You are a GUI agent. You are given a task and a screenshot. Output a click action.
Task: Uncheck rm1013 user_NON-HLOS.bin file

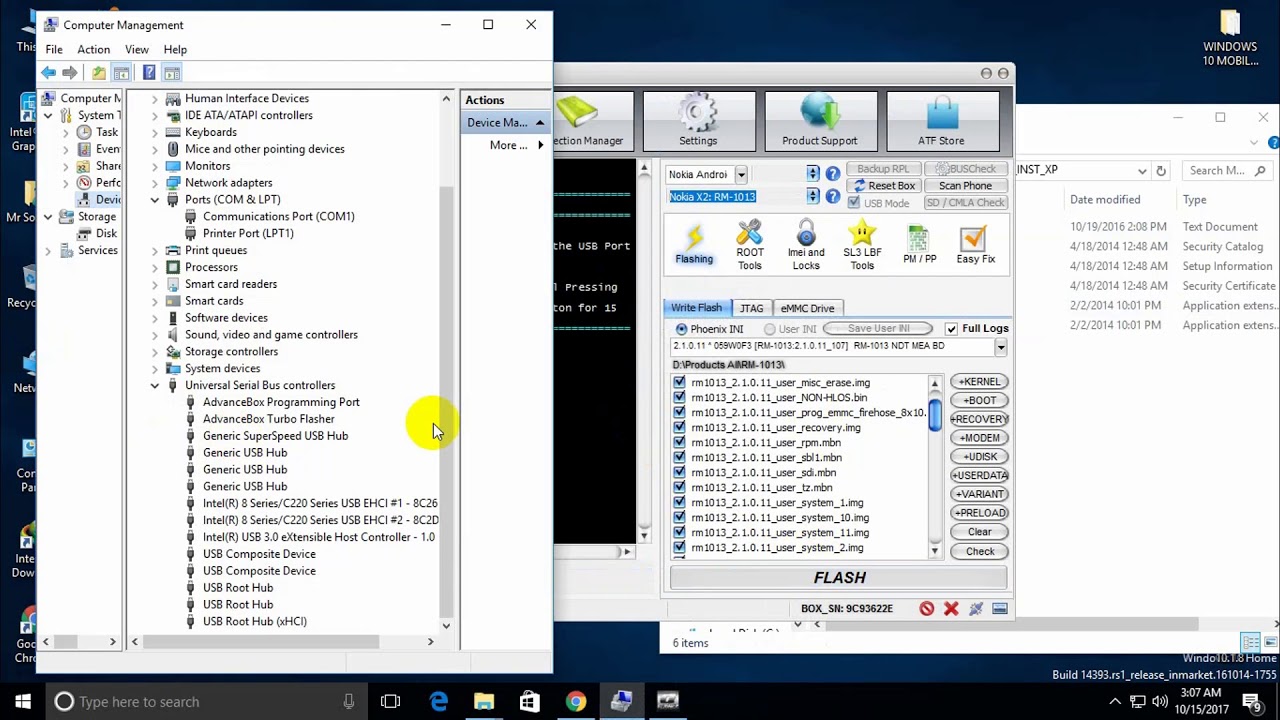pos(680,398)
